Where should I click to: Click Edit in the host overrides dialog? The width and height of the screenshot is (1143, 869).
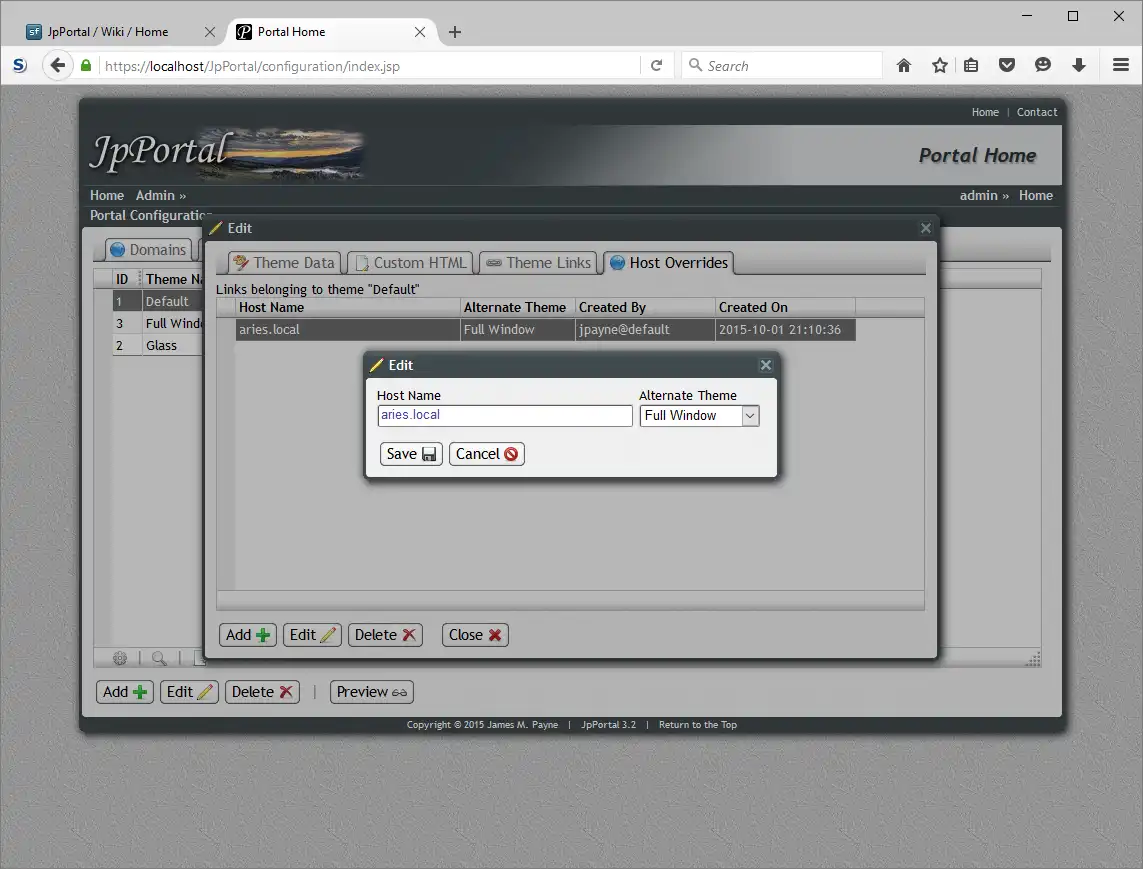point(312,635)
